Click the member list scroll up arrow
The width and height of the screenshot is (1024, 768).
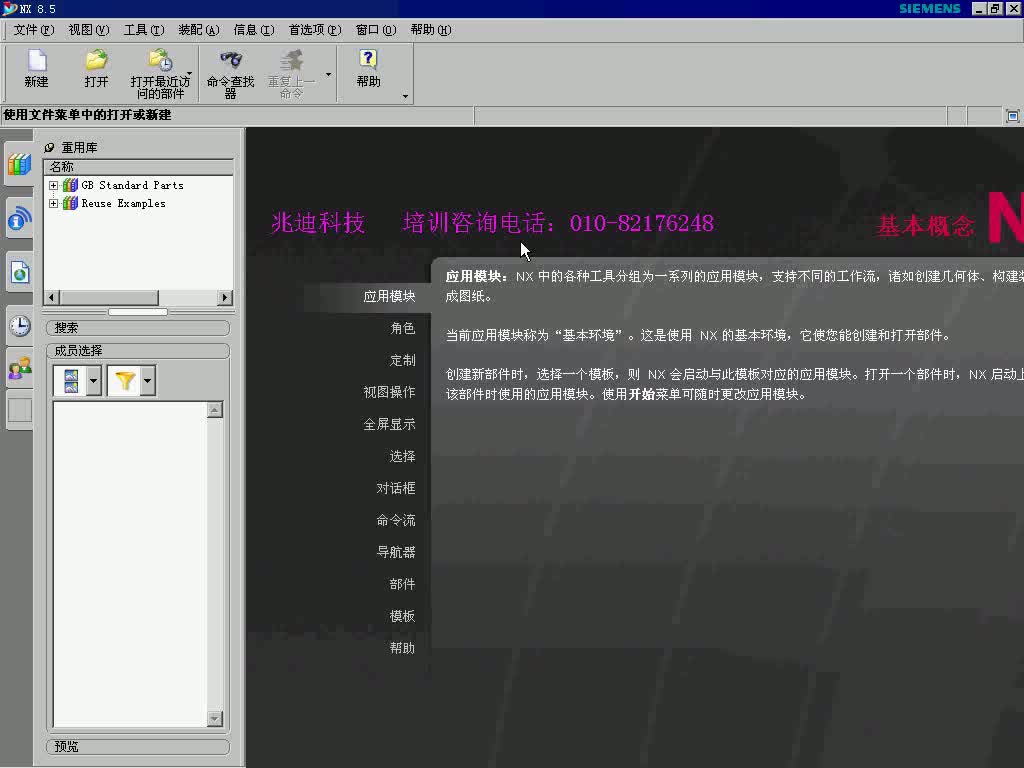point(215,409)
